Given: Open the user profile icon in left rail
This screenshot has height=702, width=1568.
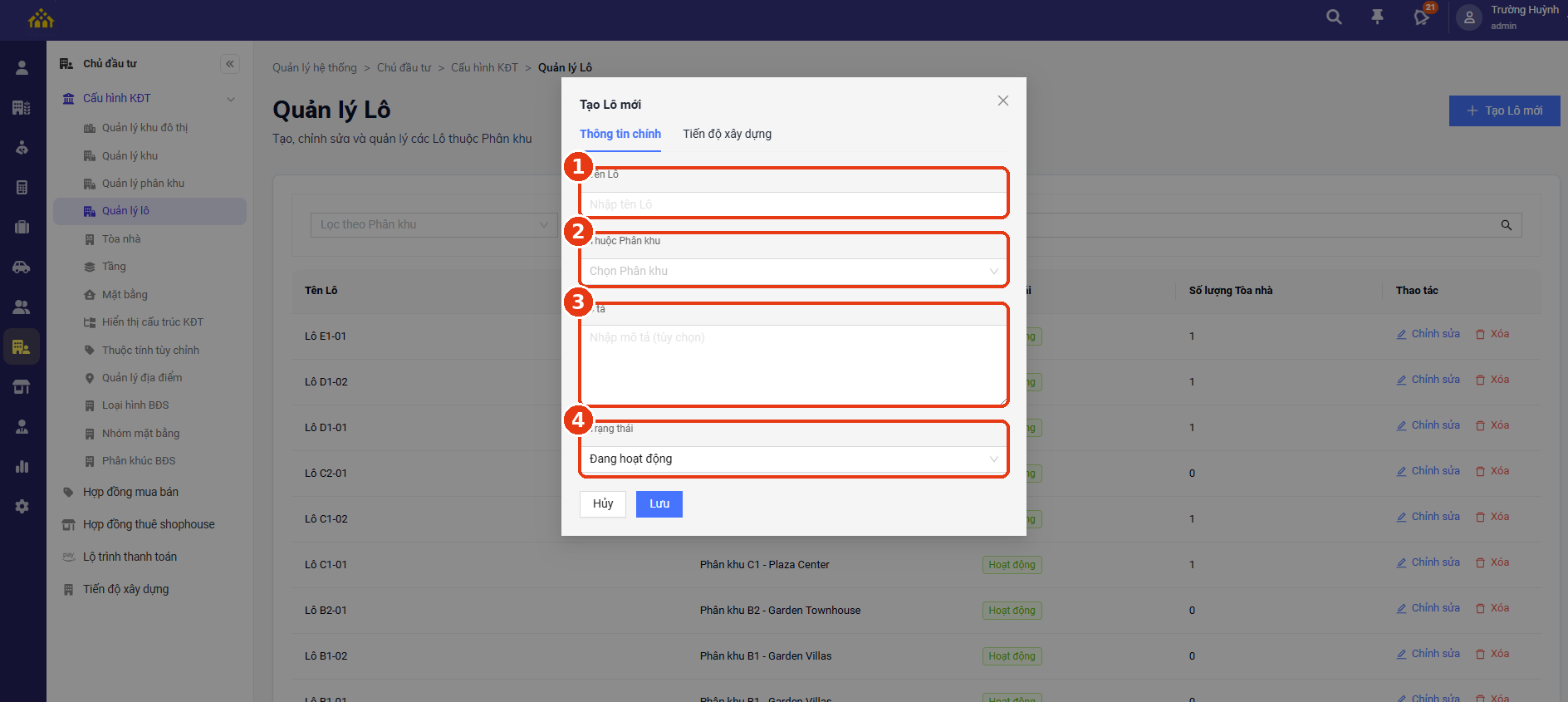Looking at the screenshot, I should tap(22, 68).
